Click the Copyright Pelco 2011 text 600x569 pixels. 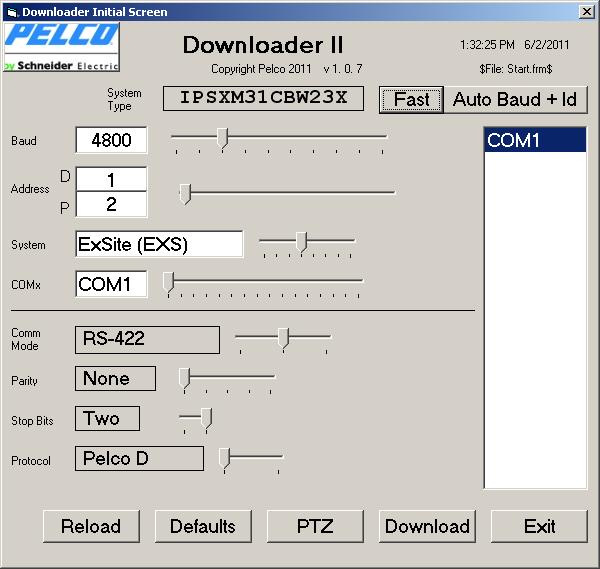pos(261,69)
